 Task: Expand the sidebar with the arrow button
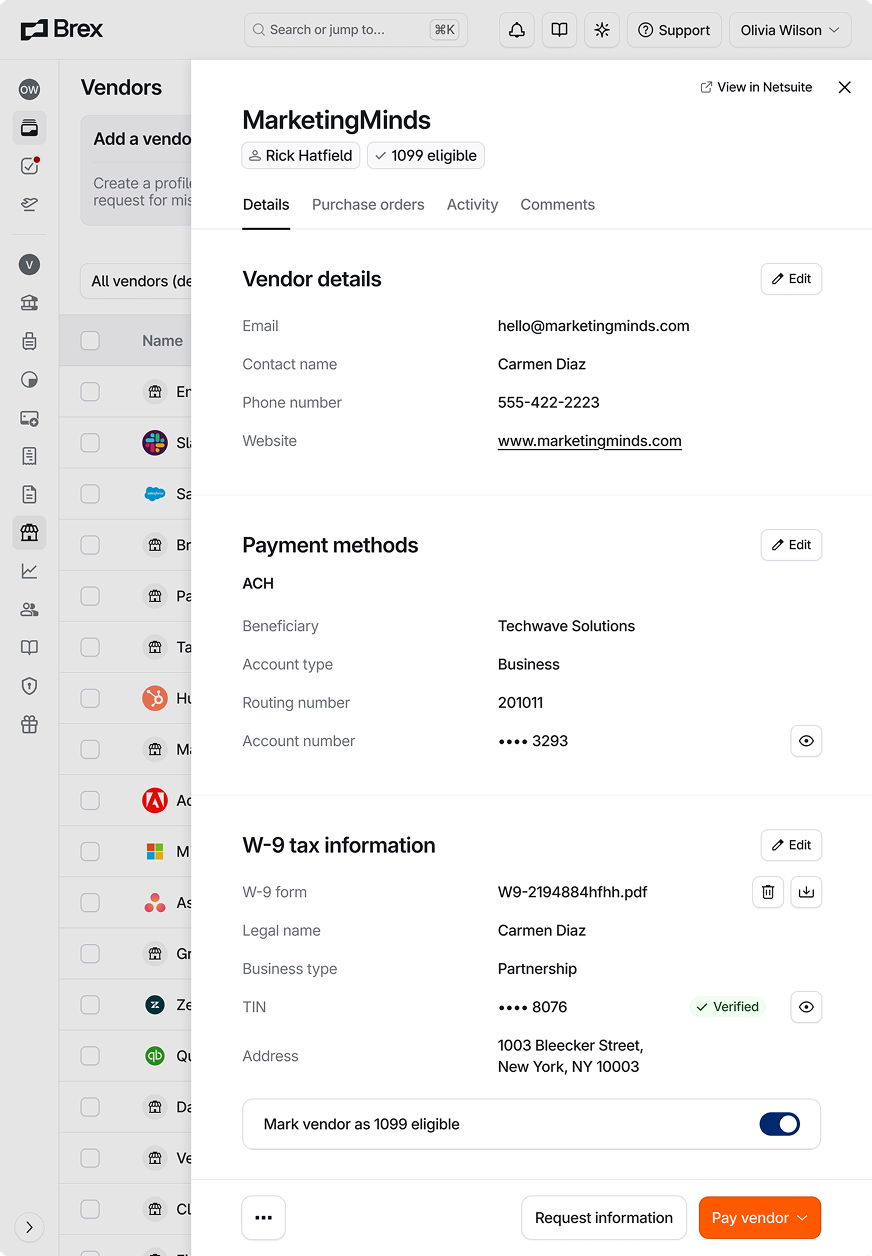click(29, 1227)
